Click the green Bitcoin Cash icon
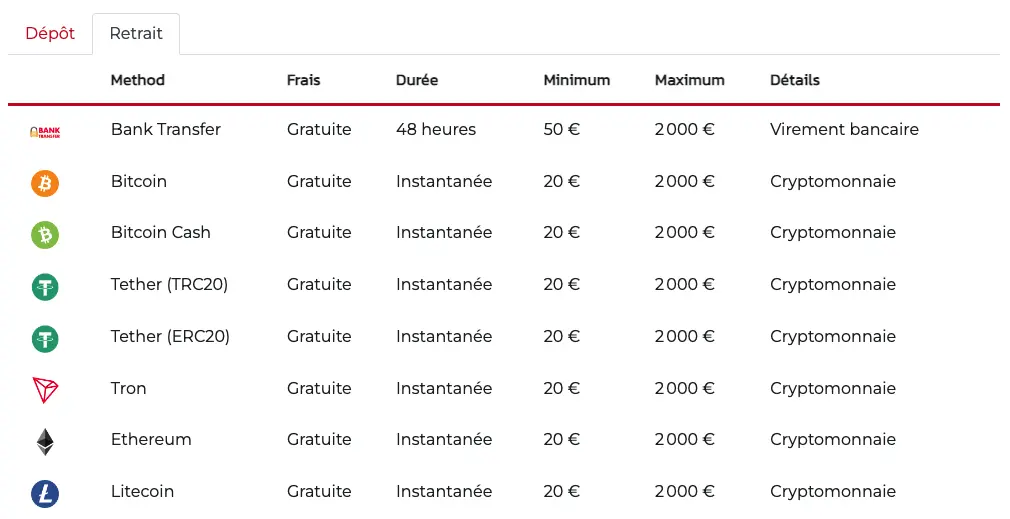Image resolution: width=1010 pixels, height=519 pixels. coord(45,234)
